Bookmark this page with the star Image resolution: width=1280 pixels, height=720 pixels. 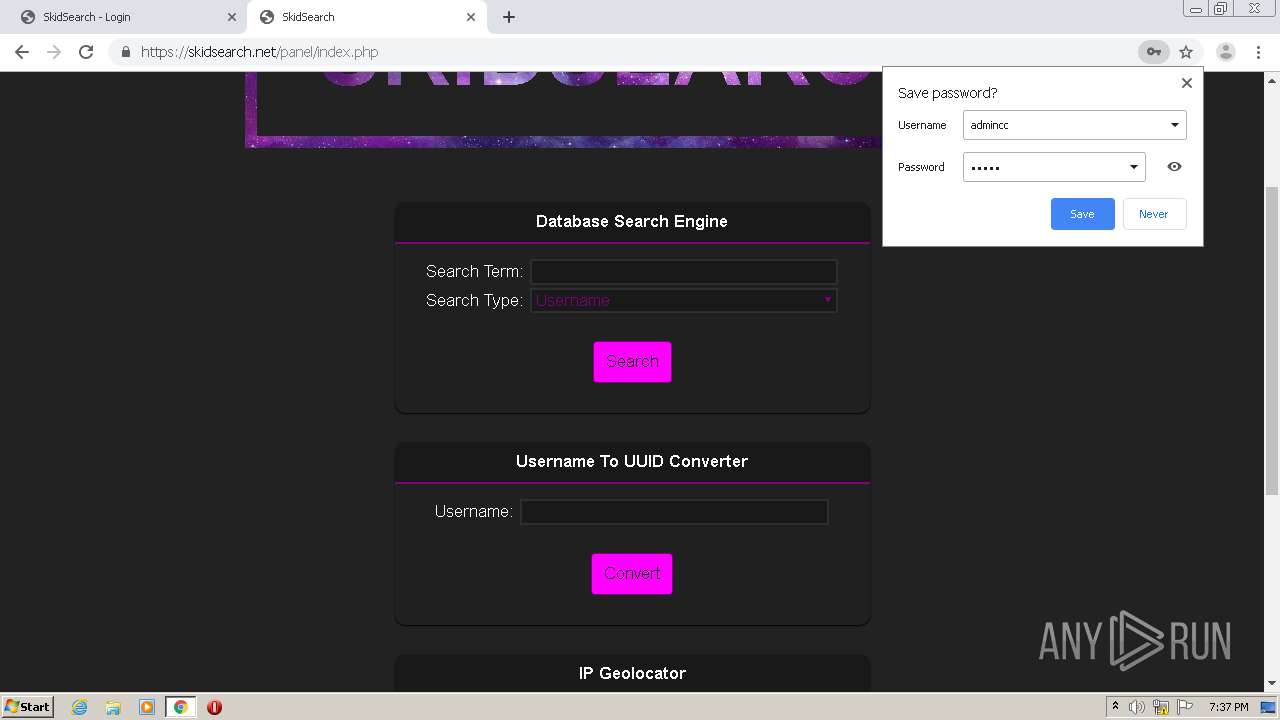point(1186,52)
